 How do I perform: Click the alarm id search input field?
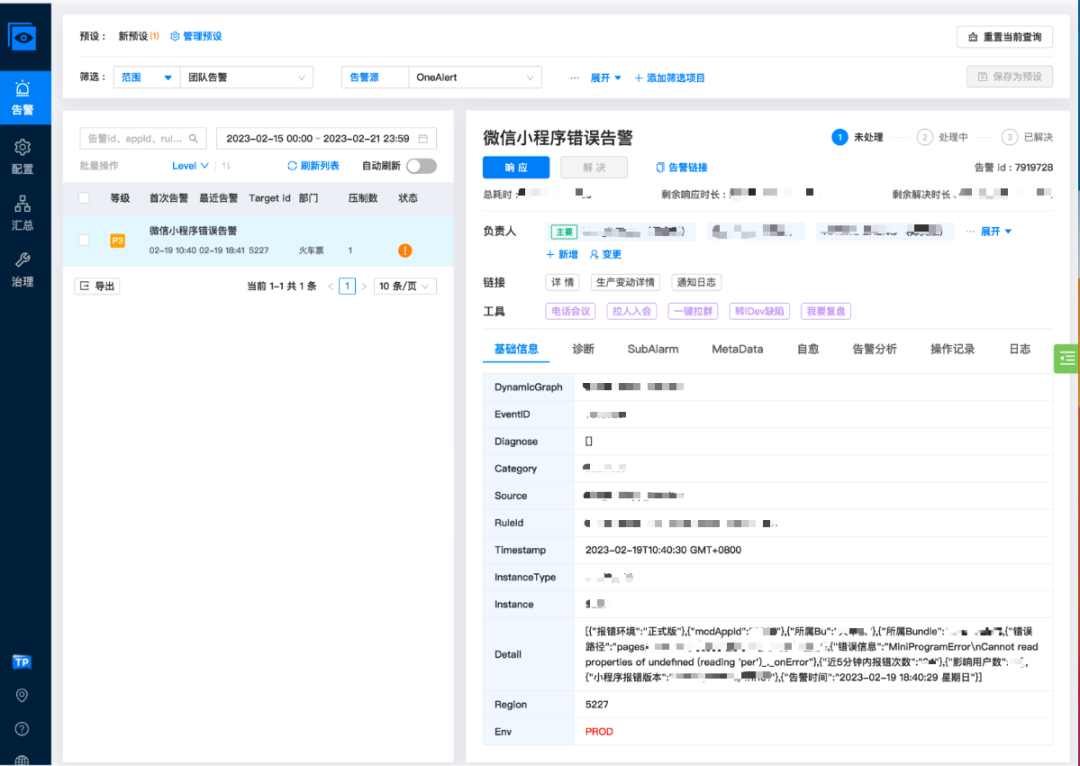click(x=143, y=138)
